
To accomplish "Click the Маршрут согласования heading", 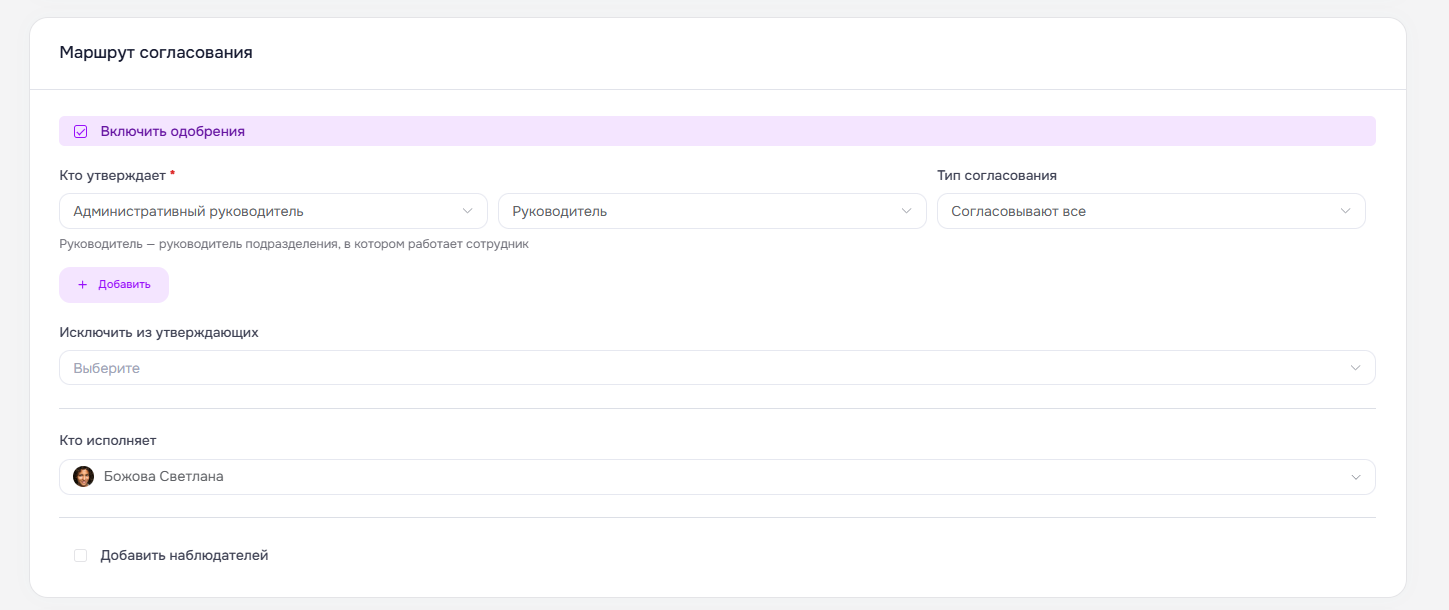I will point(156,53).
